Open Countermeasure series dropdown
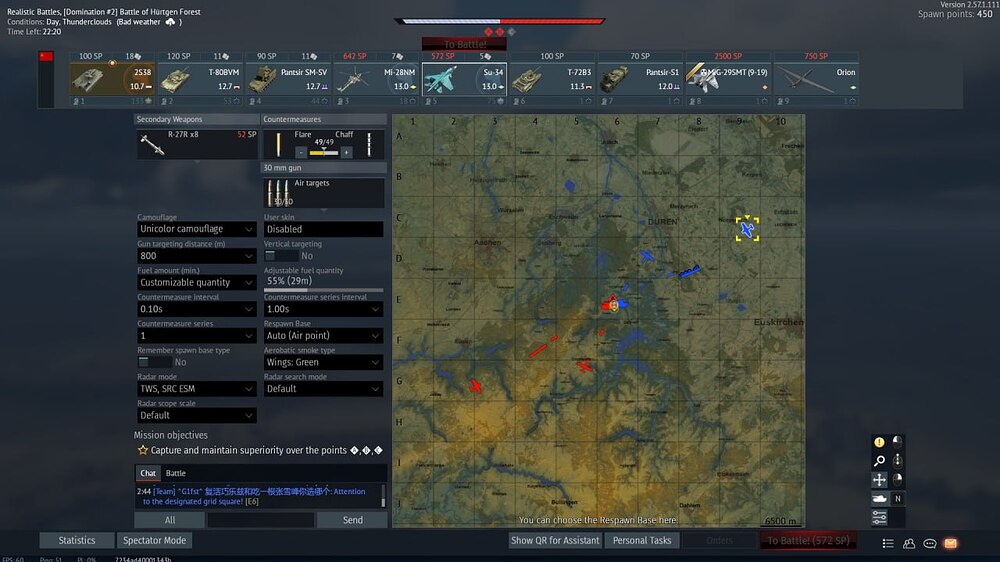The image size is (1000, 562). pos(196,336)
